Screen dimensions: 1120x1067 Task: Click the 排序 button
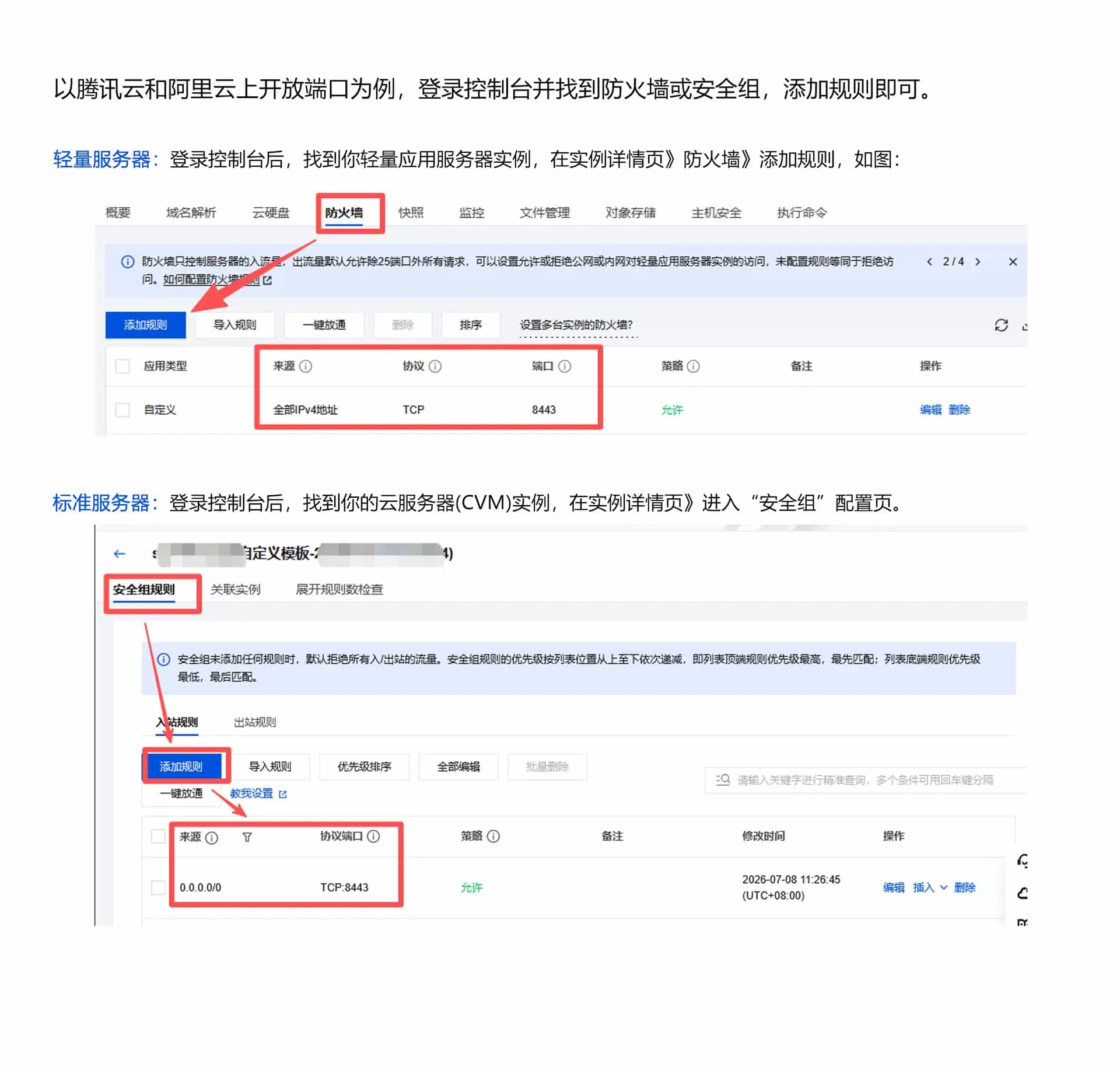pyautogui.click(x=471, y=325)
